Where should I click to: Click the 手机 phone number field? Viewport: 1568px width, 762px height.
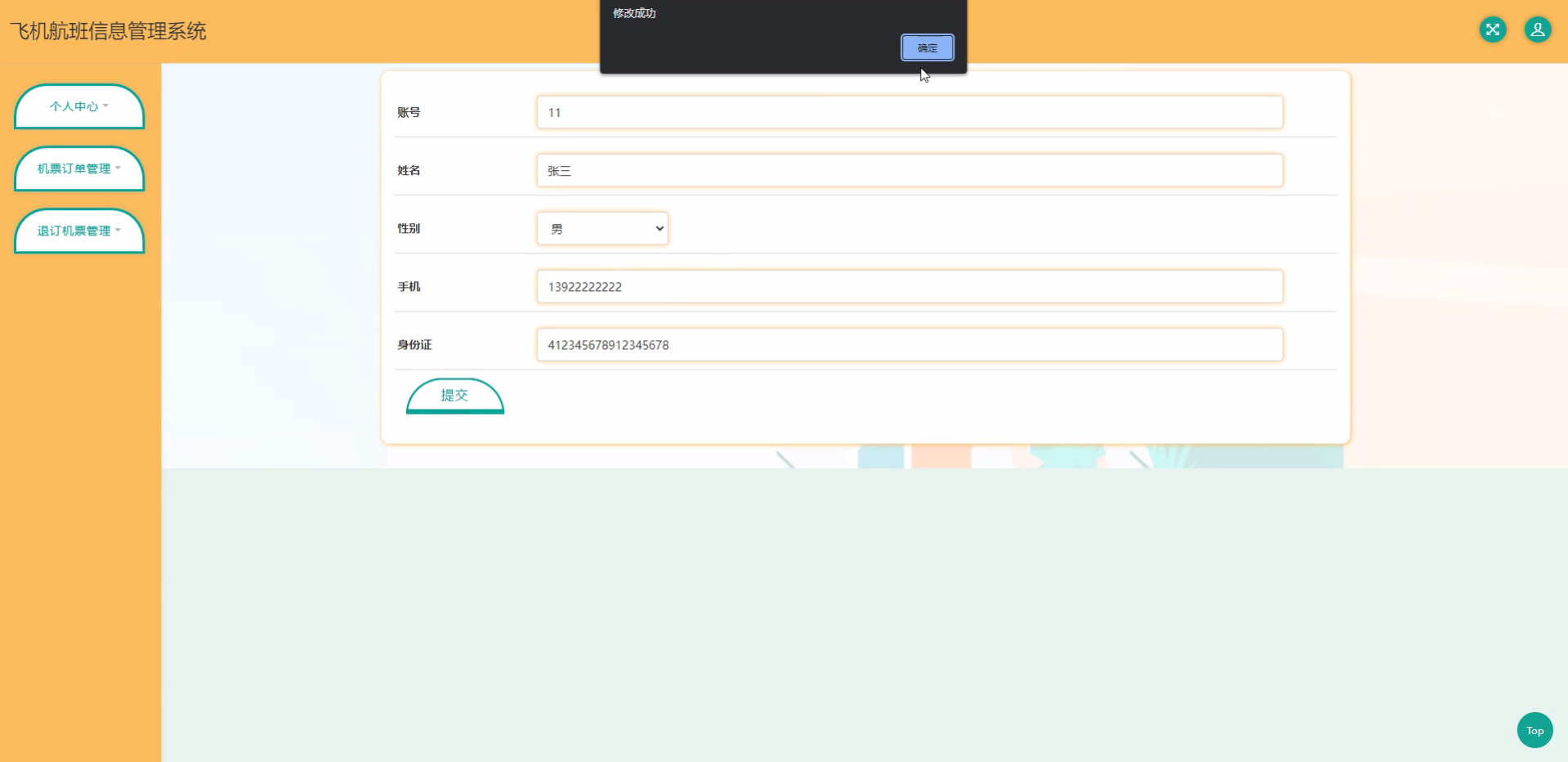point(909,286)
